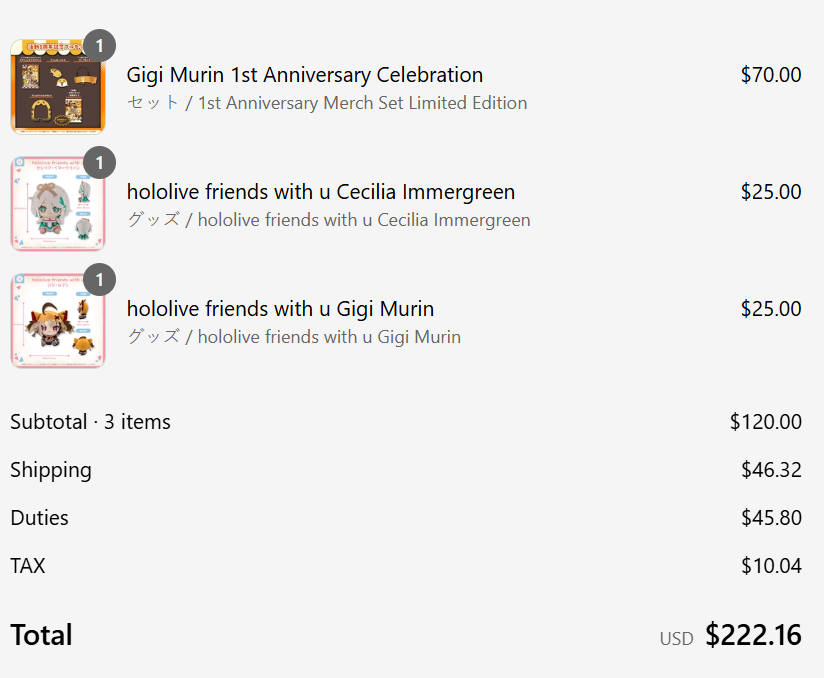The width and height of the screenshot is (824, 678).
Task: Click the $222.16 total amount
Action: [753, 635]
